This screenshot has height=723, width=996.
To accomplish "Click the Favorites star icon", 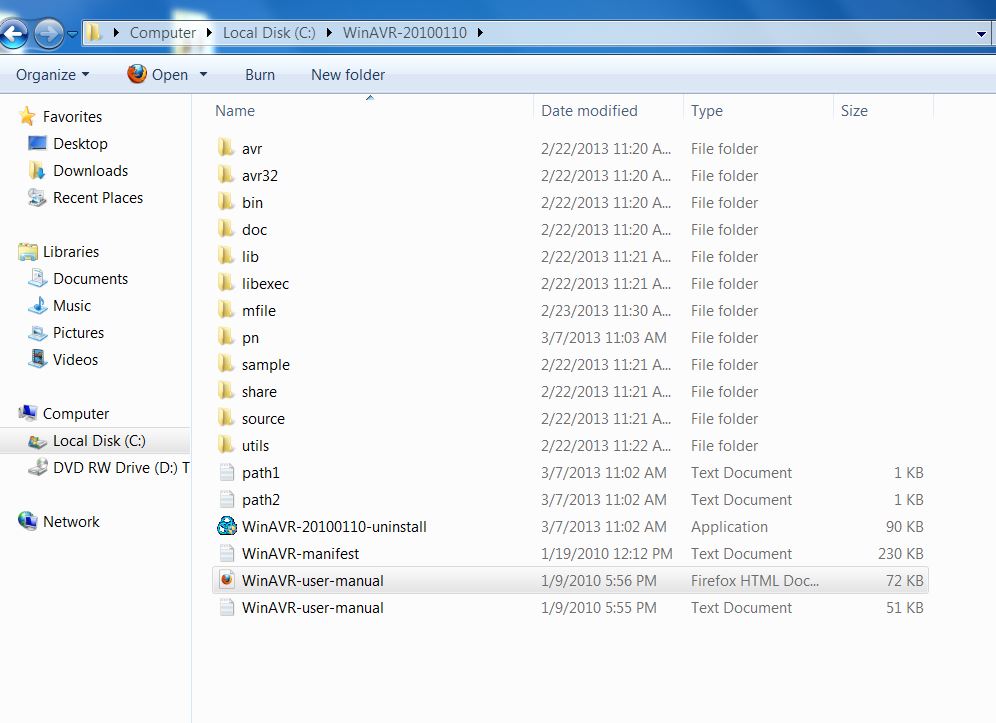I will coord(27,116).
